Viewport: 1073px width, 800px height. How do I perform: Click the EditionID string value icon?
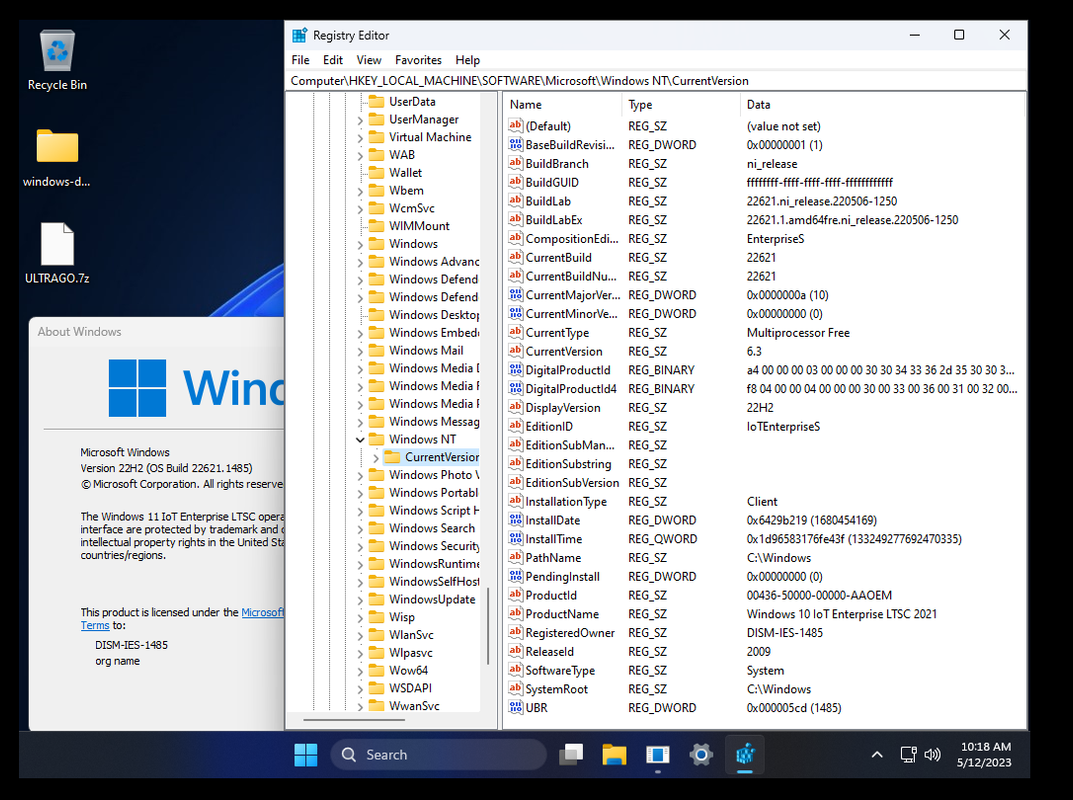515,426
